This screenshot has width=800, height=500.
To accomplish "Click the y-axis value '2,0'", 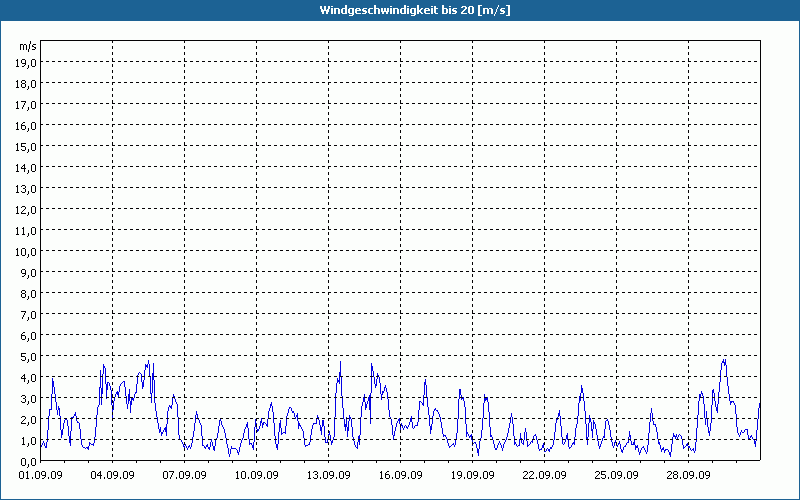I will [x=29, y=419].
